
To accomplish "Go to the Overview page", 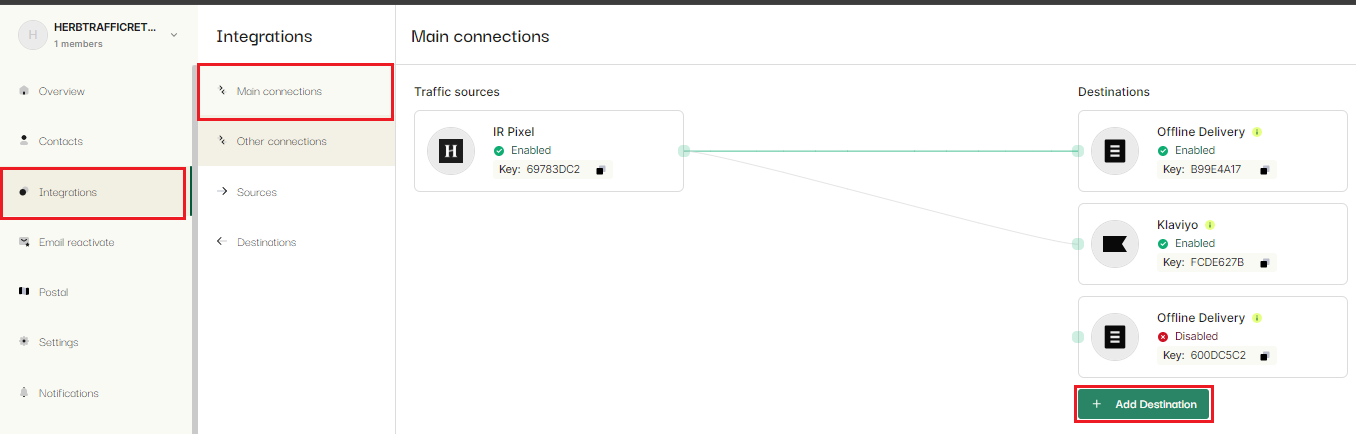I will pos(61,91).
